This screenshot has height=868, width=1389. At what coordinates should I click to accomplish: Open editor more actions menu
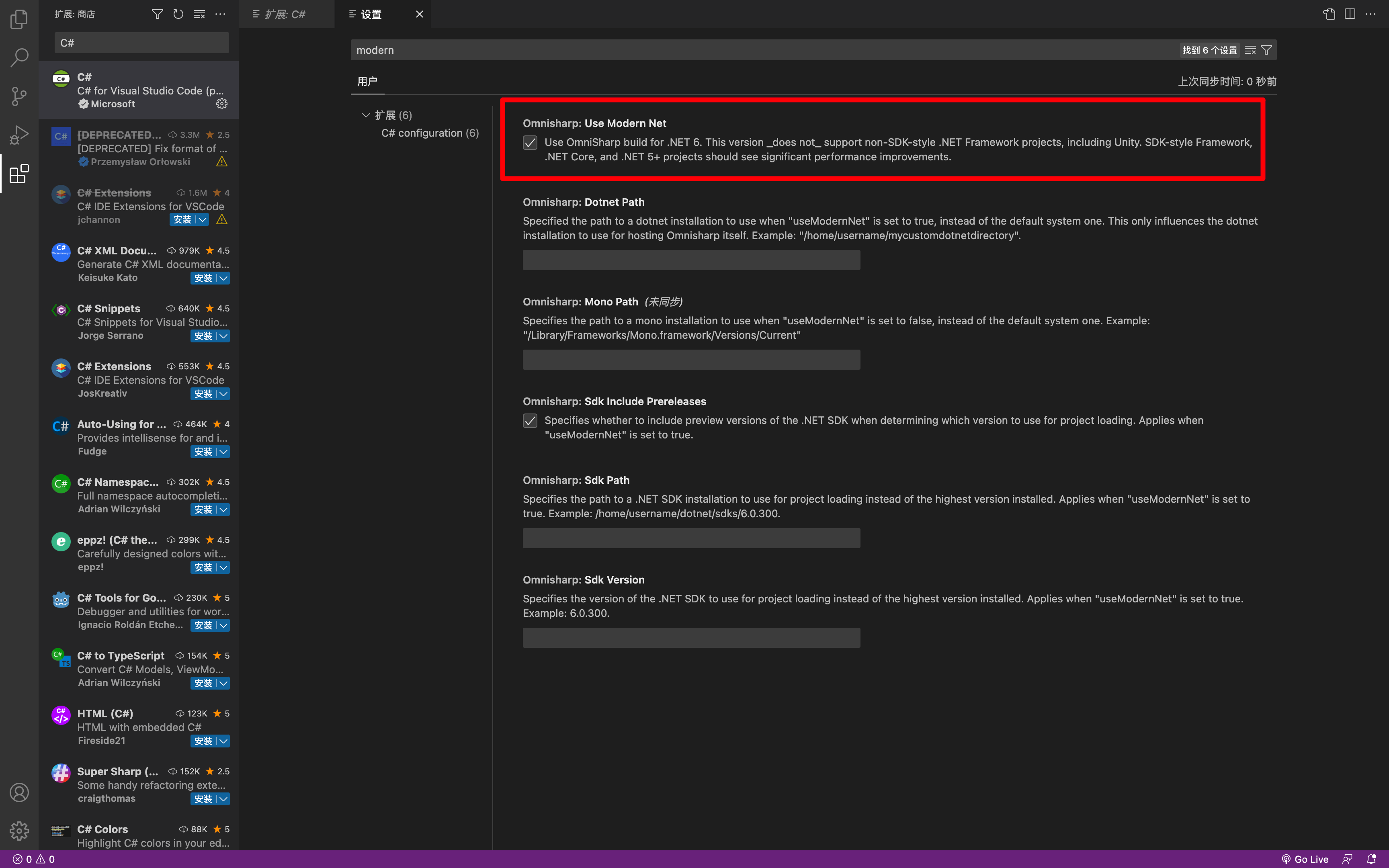(1370, 14)
